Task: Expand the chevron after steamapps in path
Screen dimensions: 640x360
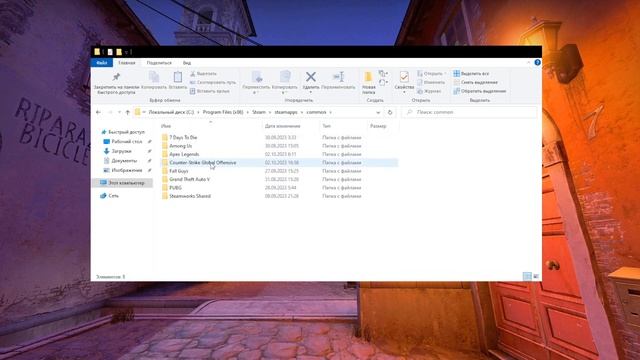Action: point(302,112)
